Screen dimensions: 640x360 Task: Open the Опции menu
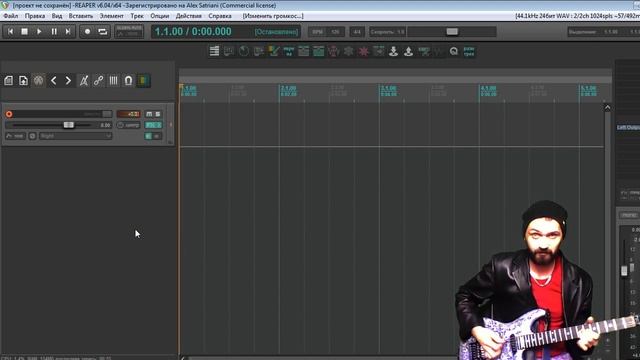[x=160, y=16]
